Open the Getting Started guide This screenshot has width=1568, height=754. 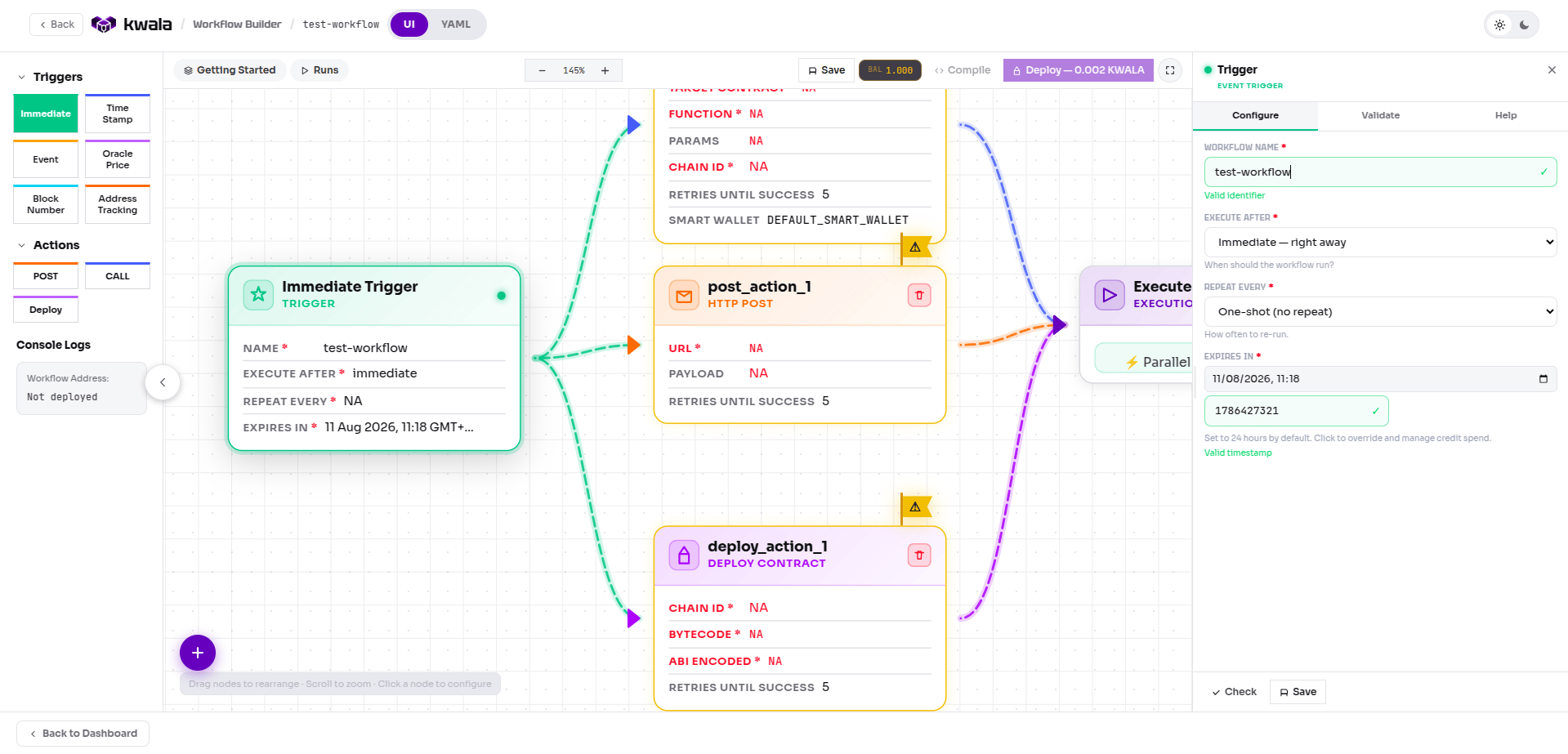click(x=230, y=70)
